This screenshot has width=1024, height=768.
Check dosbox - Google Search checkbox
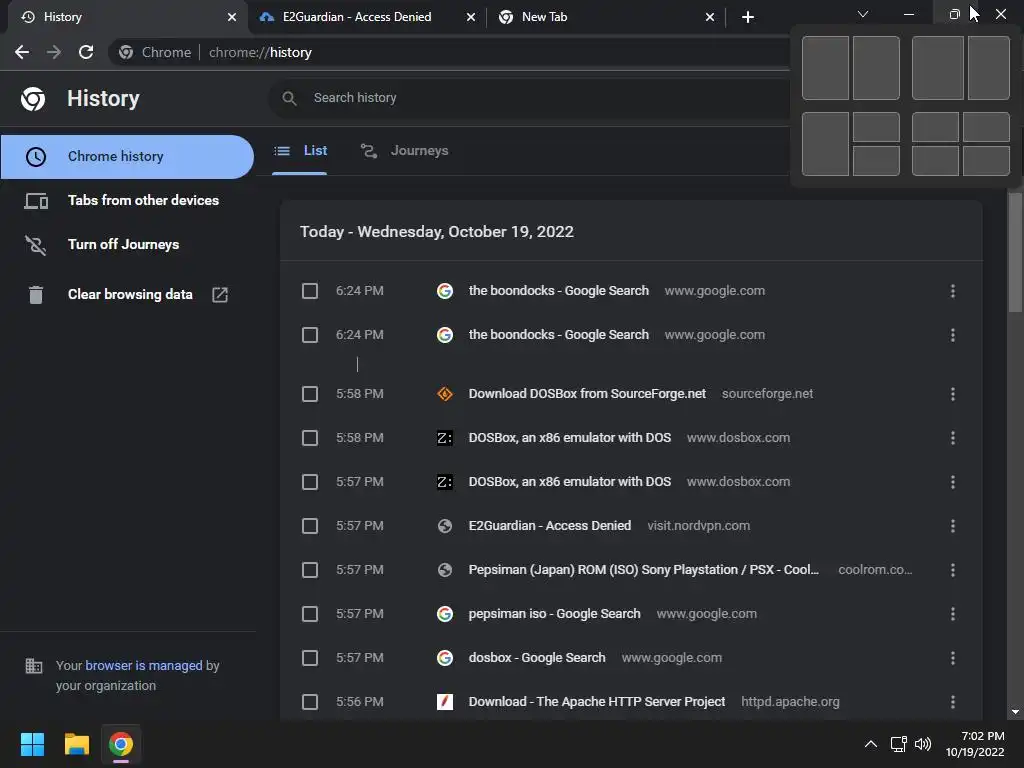(310, 658)
